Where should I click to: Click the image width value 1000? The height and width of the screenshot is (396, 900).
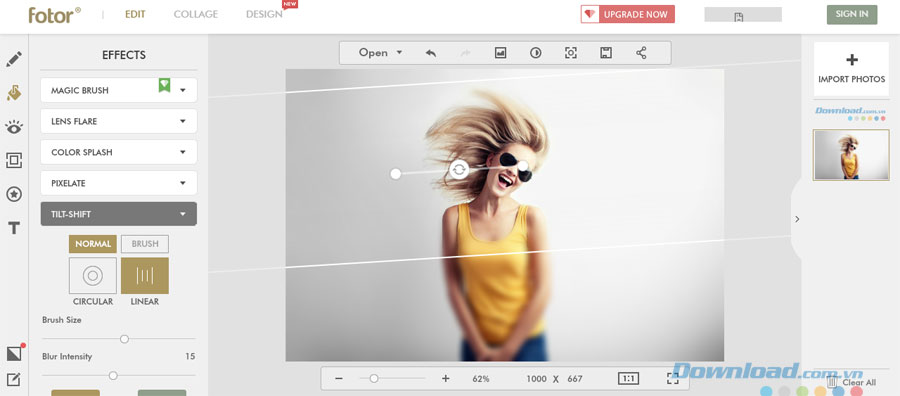click(536, 379)
